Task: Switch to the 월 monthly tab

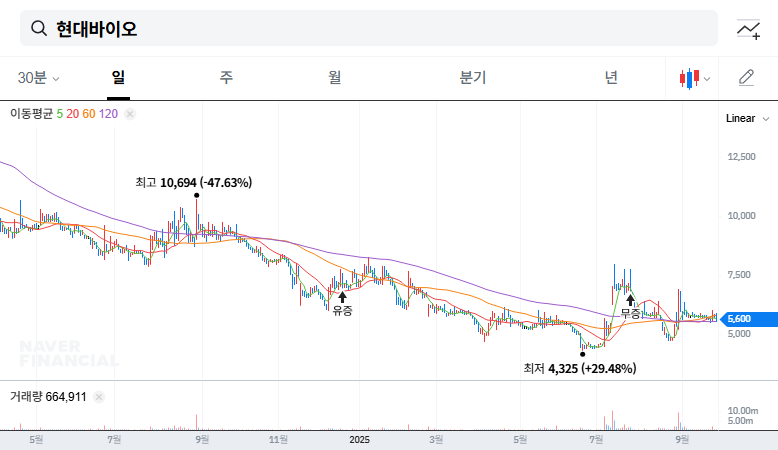Action: click(x=334, y=77)
